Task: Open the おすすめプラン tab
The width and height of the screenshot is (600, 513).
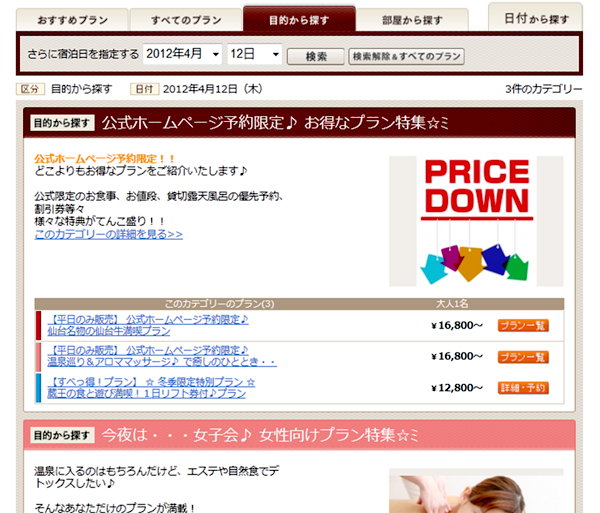Action: point(74,21)
